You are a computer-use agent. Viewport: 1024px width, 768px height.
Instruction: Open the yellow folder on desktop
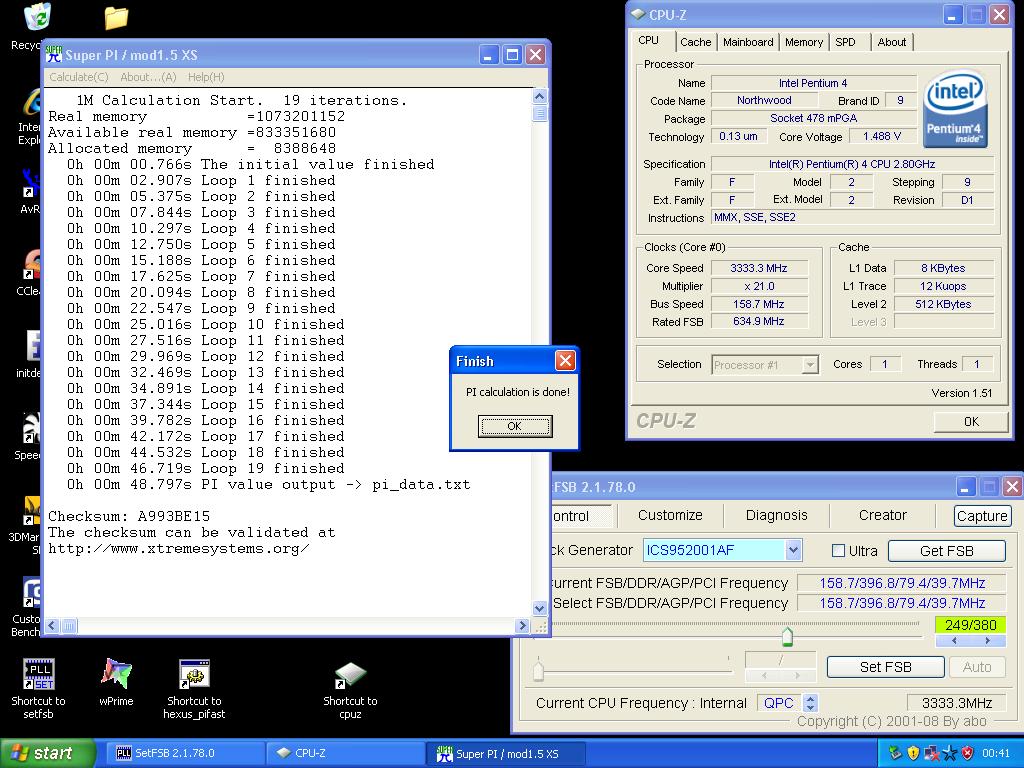click(116, 18)
